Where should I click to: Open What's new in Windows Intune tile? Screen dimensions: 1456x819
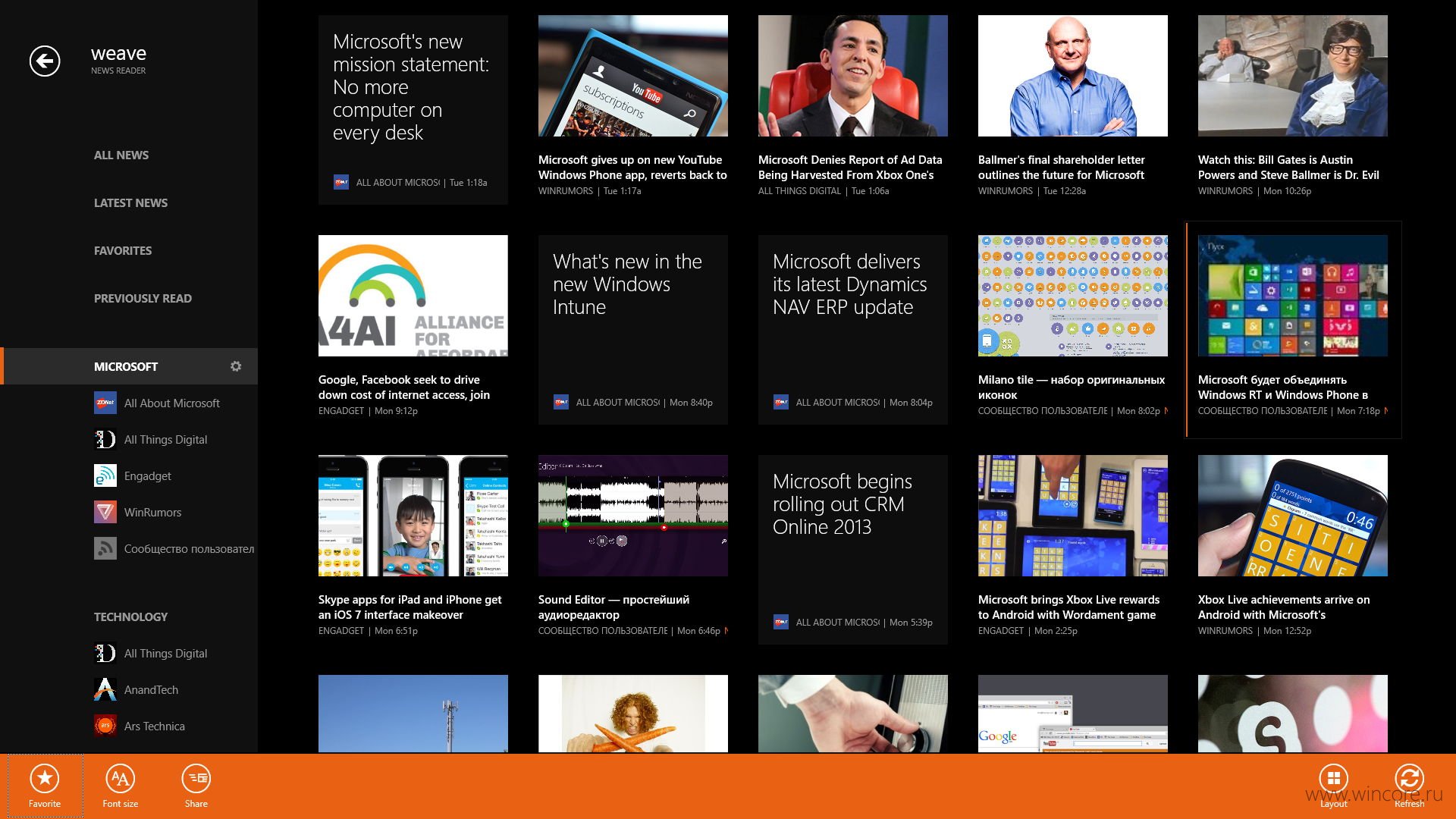[x=633, y=330]
